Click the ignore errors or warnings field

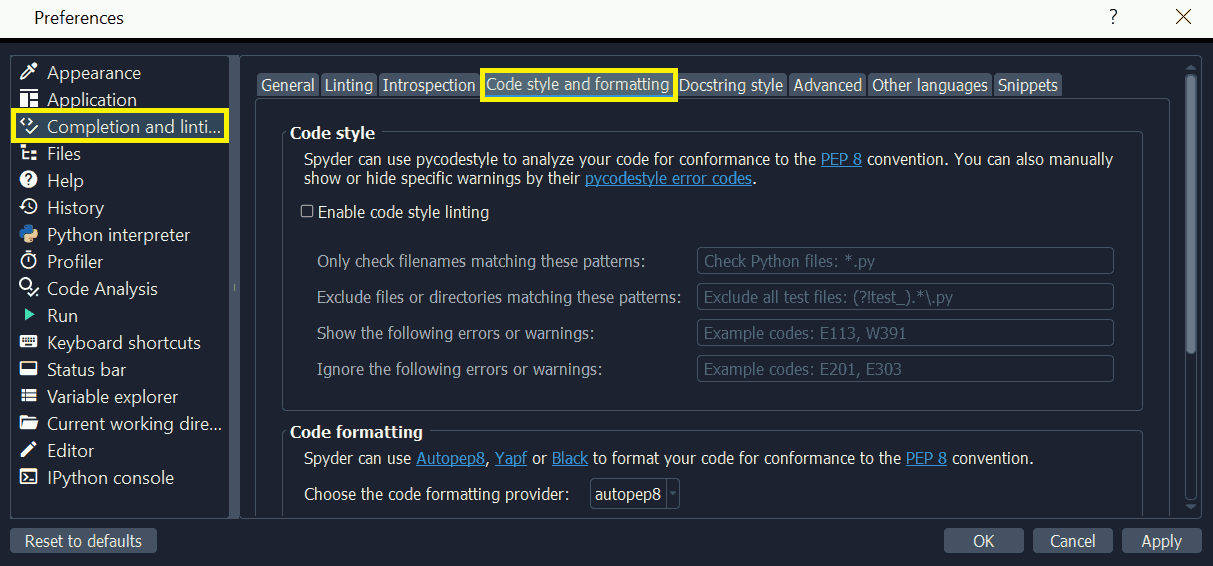tap(905, 369)
